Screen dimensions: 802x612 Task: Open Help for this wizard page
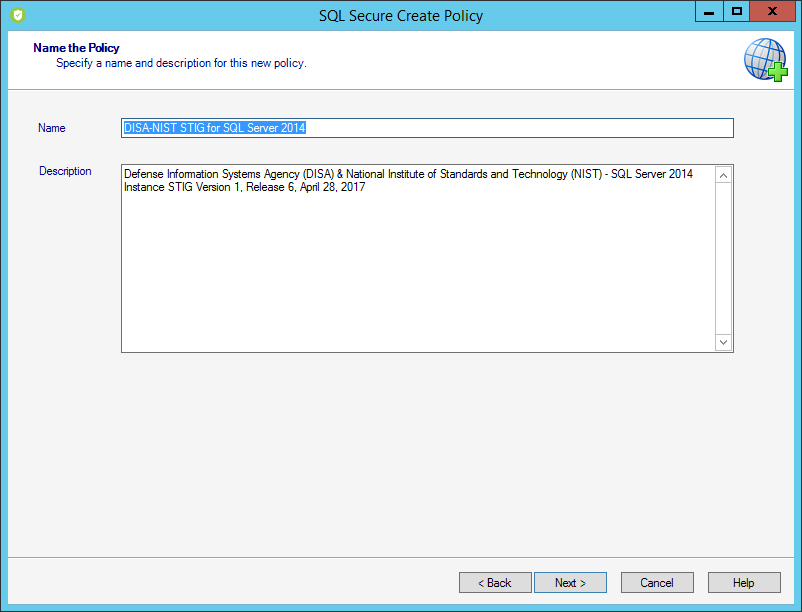click(x=744, y=582)
